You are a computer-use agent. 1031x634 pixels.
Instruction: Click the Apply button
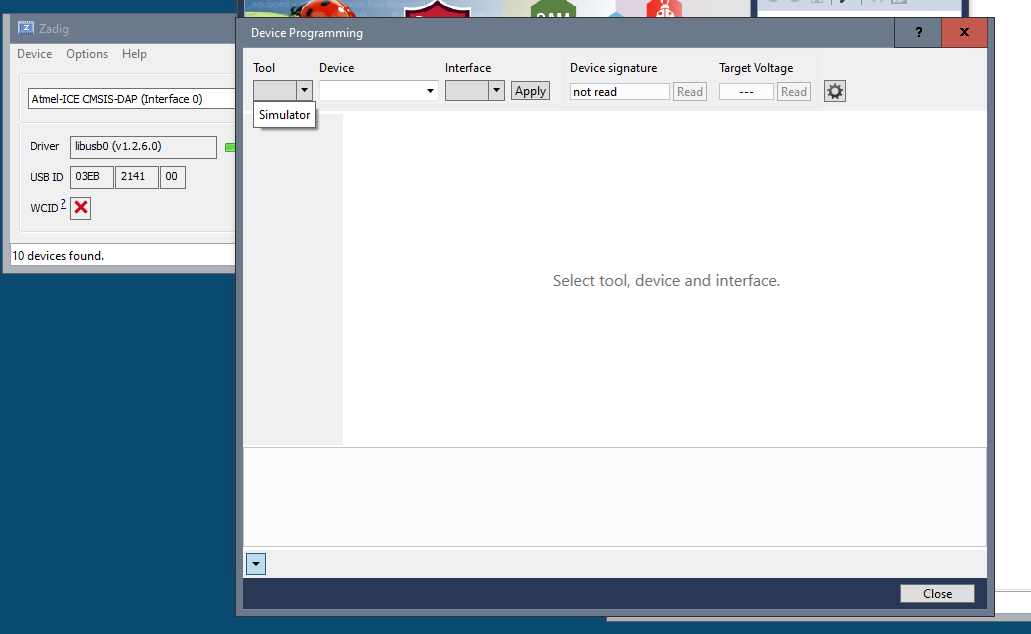click(530, 91)
